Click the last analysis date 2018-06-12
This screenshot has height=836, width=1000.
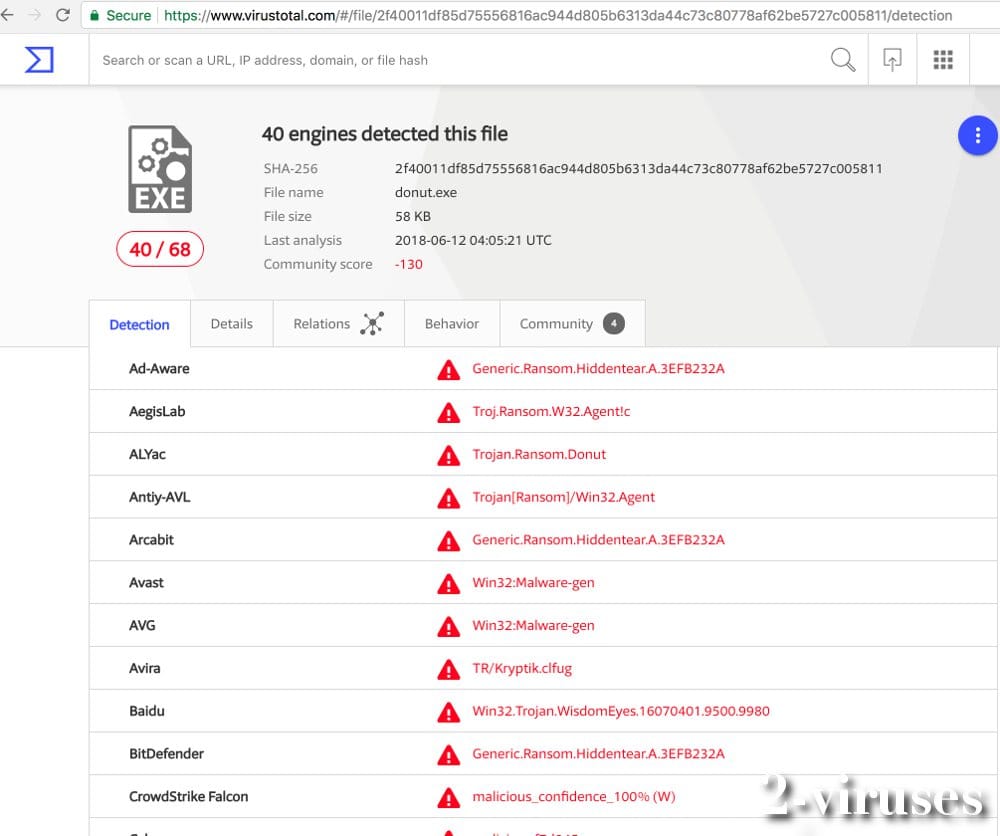473,240
